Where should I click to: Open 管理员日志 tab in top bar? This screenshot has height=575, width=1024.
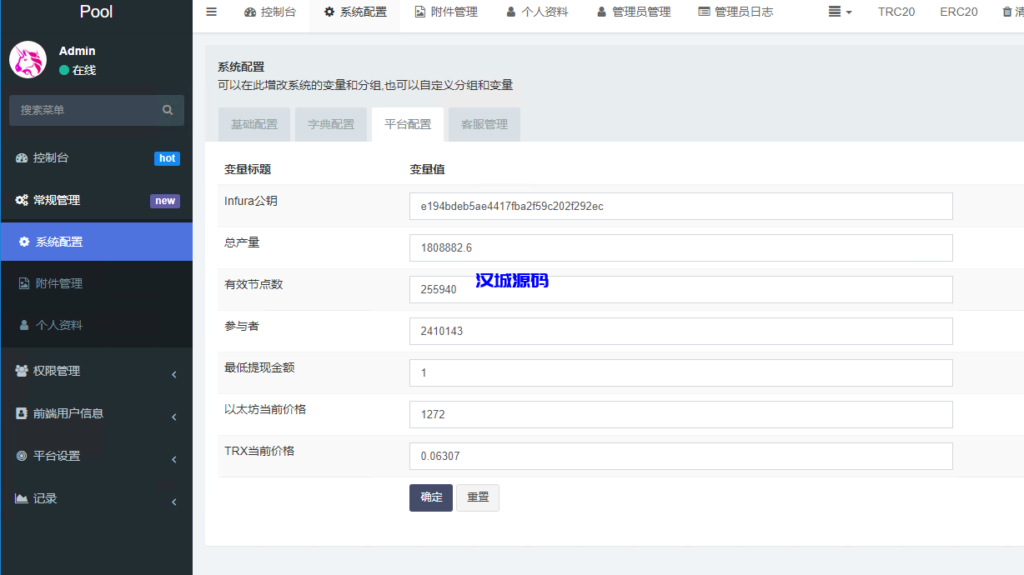[x=735, y=12]
